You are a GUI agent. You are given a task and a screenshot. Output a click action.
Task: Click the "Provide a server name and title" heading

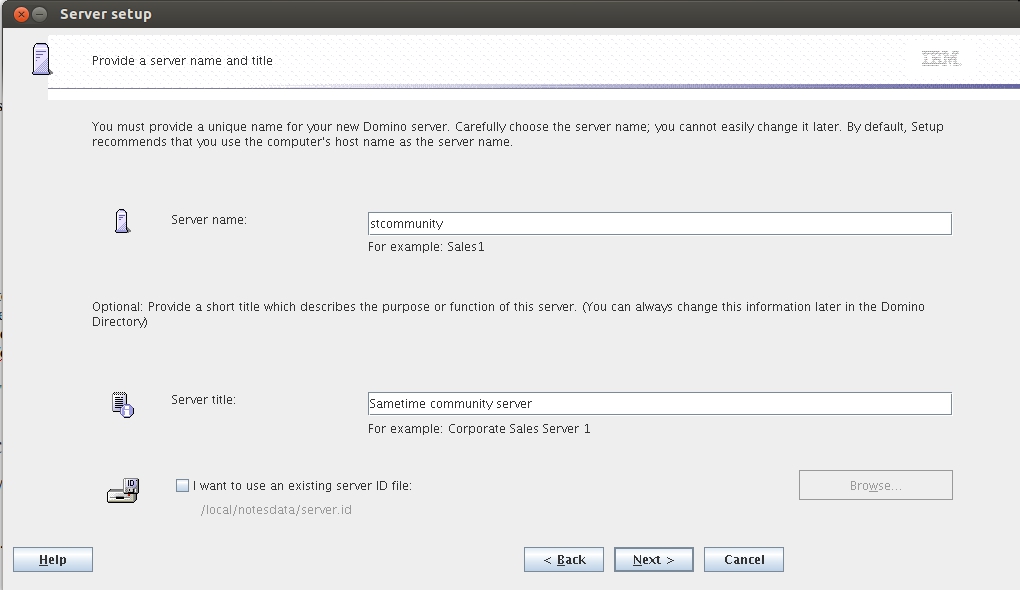tap(182, 61)
